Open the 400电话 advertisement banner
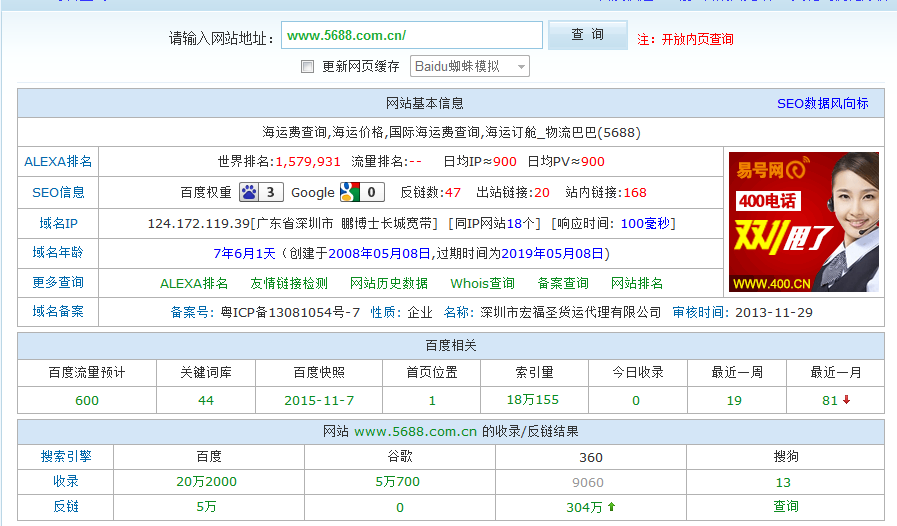Image resolution: width=897 pixels, height=526 pixels. coord(803,222)
